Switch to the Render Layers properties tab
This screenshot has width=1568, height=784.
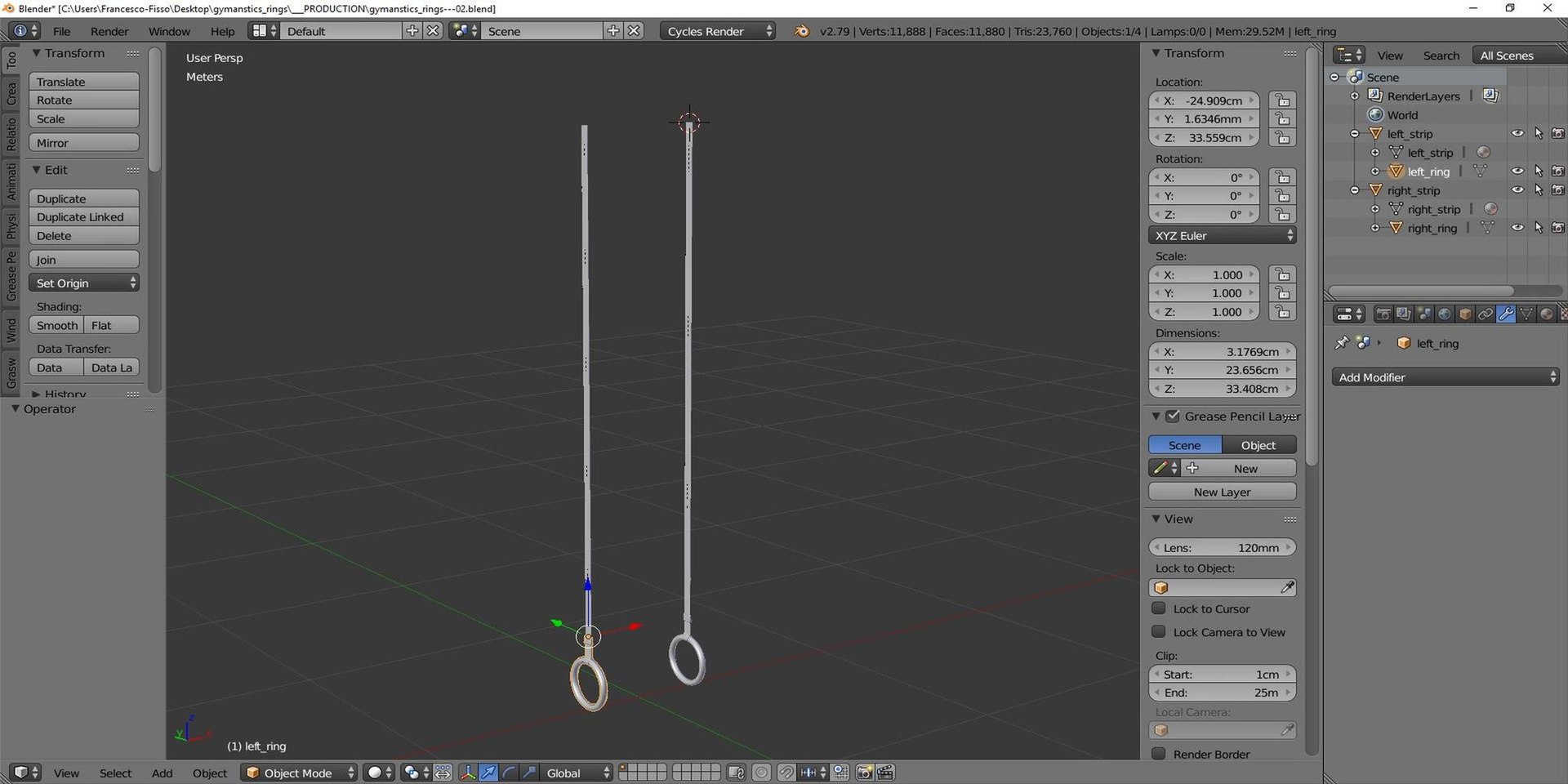tap(1404, 314)
